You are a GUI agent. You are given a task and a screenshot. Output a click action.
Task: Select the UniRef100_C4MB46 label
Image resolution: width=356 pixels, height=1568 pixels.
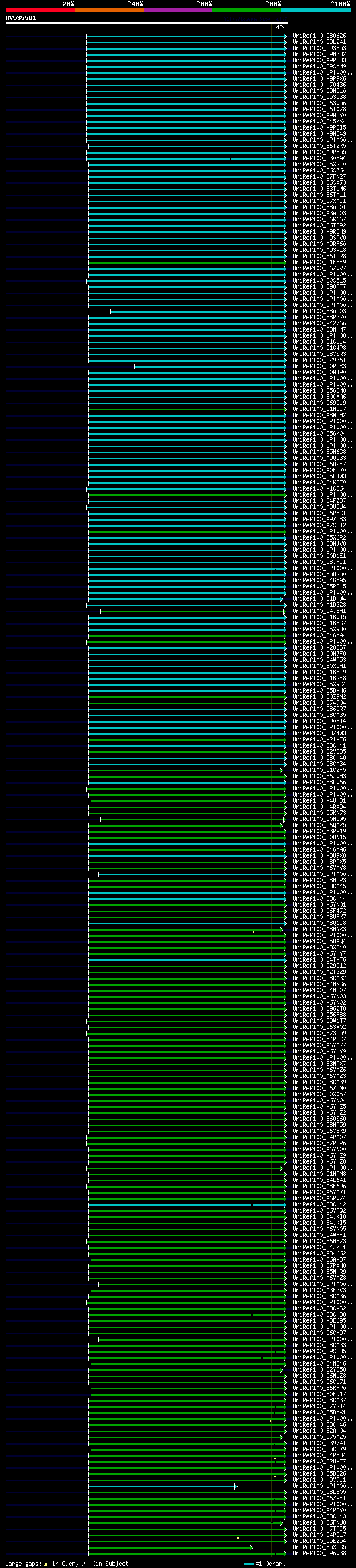[319, 1363]
